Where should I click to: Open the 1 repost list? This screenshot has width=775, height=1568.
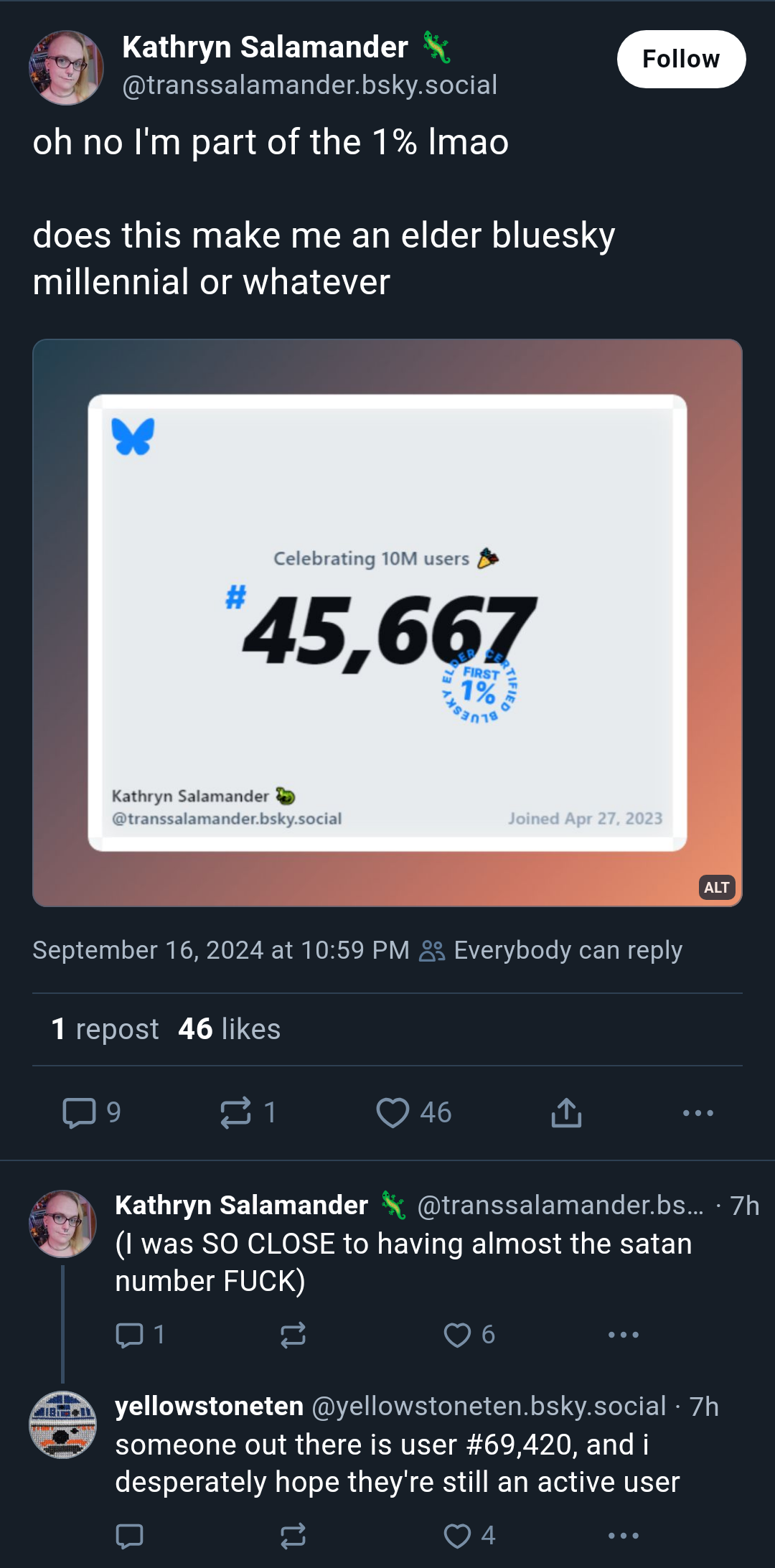pos(105,1029)
